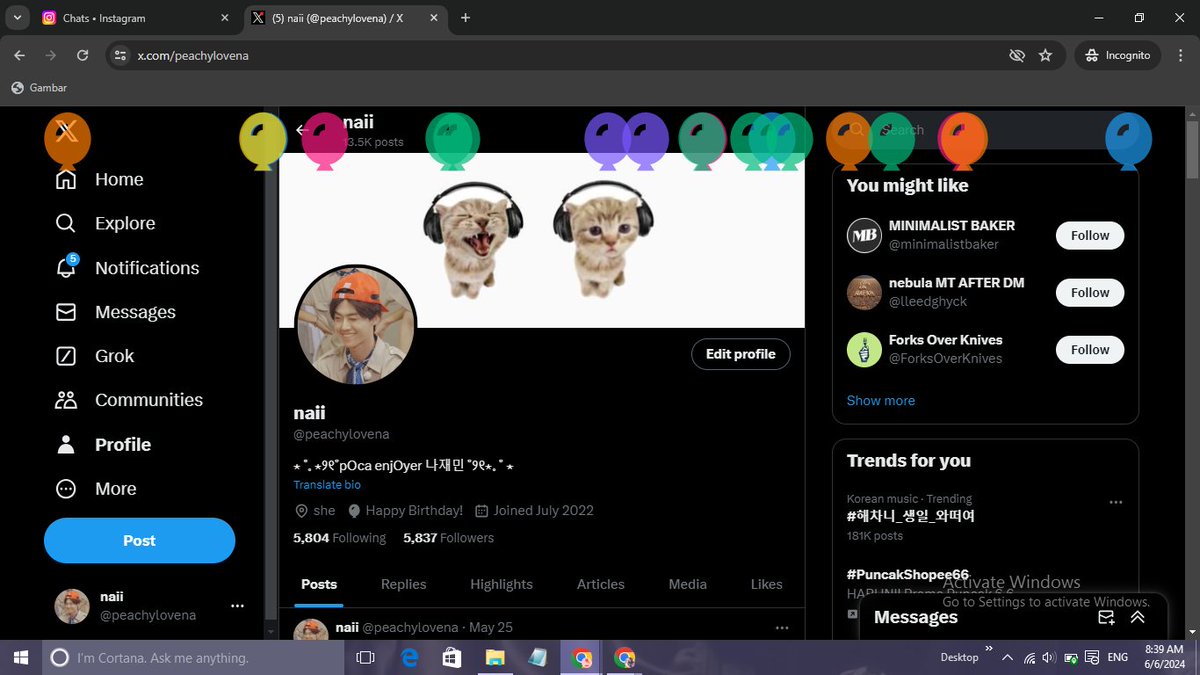Reload the page in Chrome
This screenshot has height=675, width=1200.
(82, 55)
